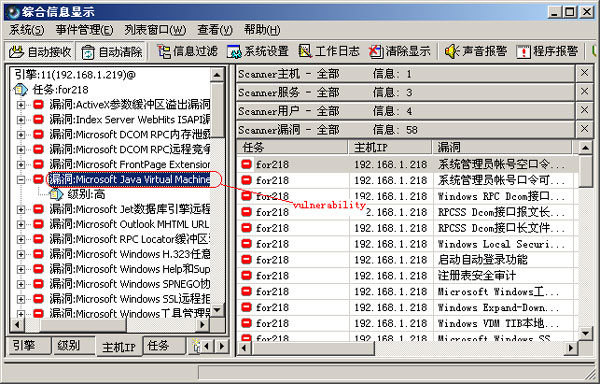Switch to the 引擎 tab
The image size is (600, 384).
click(30, 346)
